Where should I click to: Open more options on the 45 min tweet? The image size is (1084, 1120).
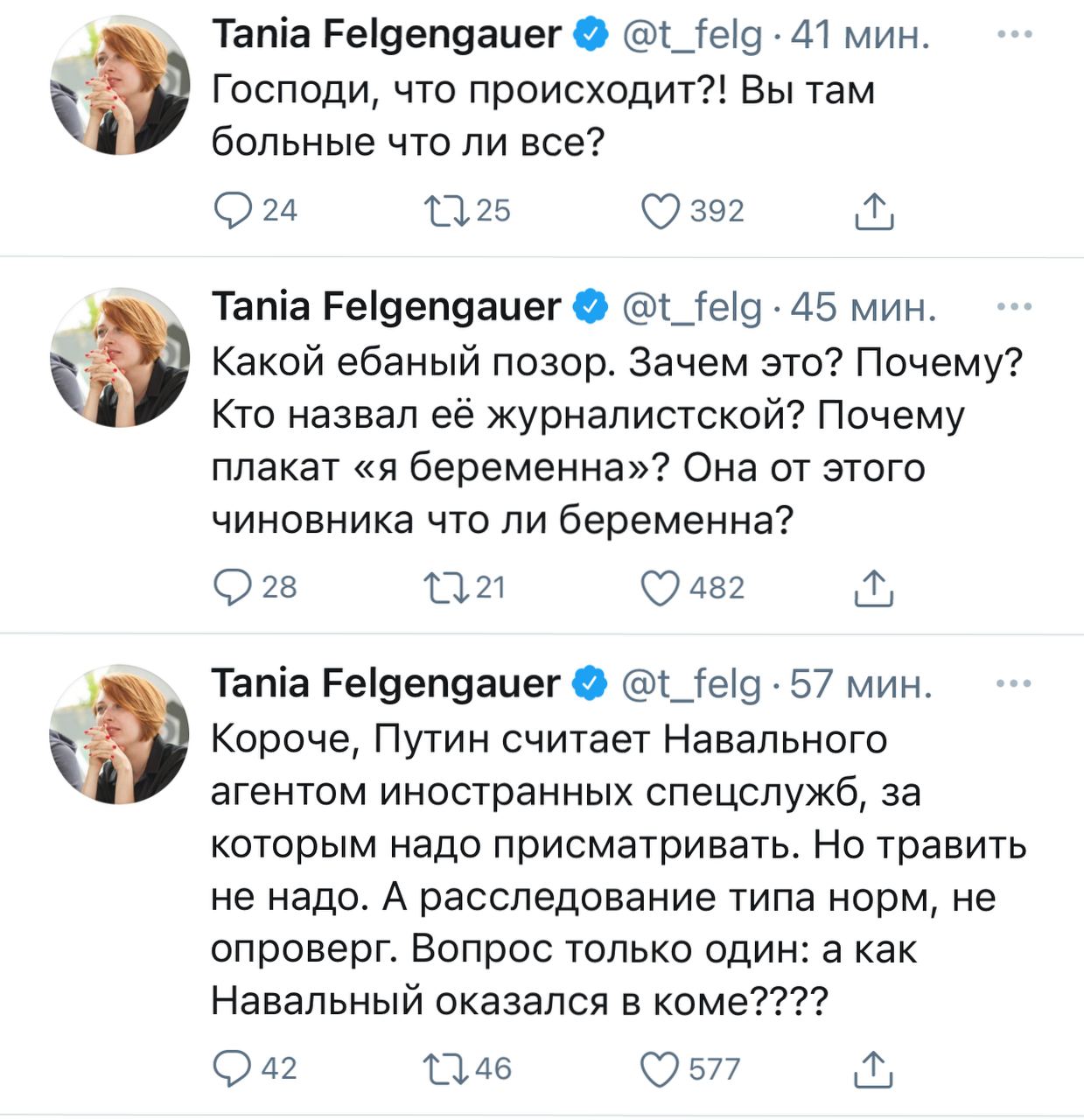(x=1015, y=306)
